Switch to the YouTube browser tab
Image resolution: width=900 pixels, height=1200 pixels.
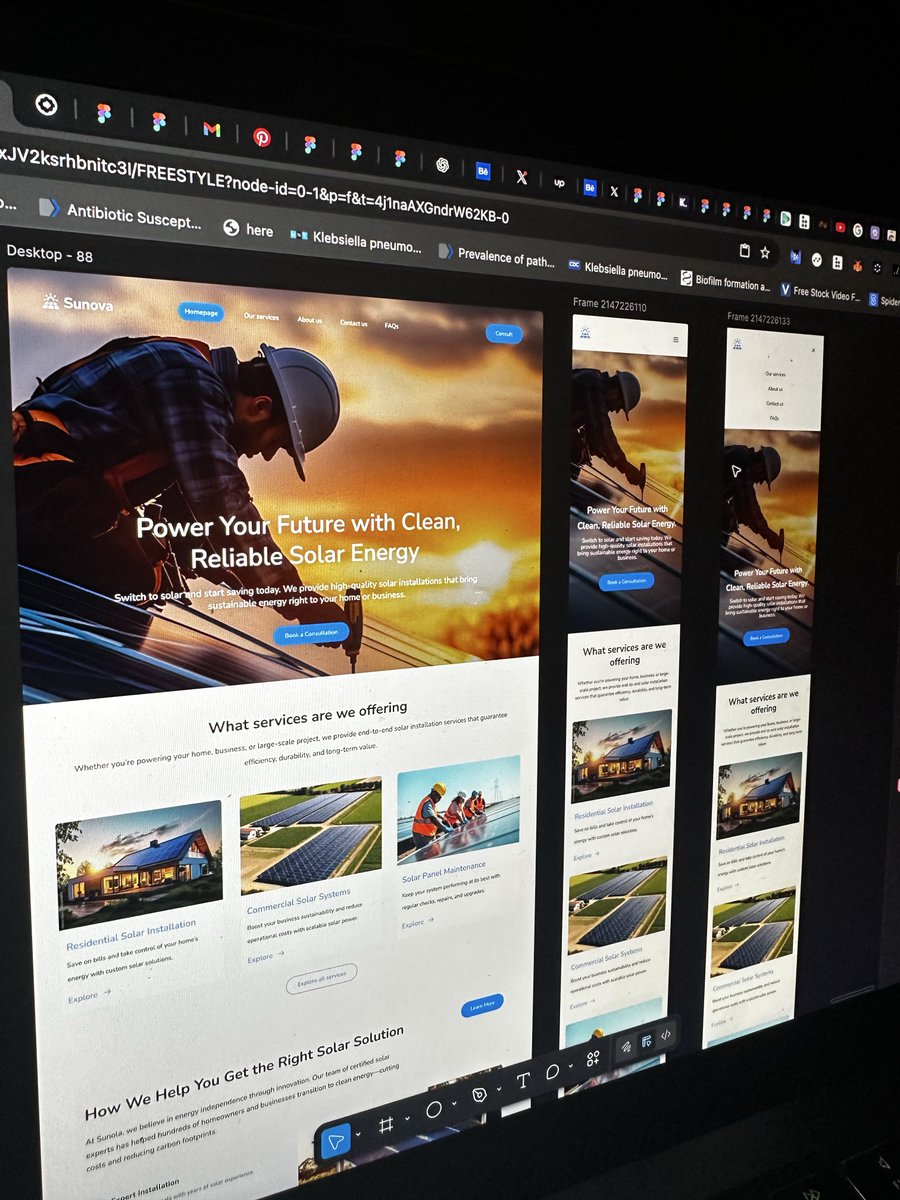click(x=840, y=227)
